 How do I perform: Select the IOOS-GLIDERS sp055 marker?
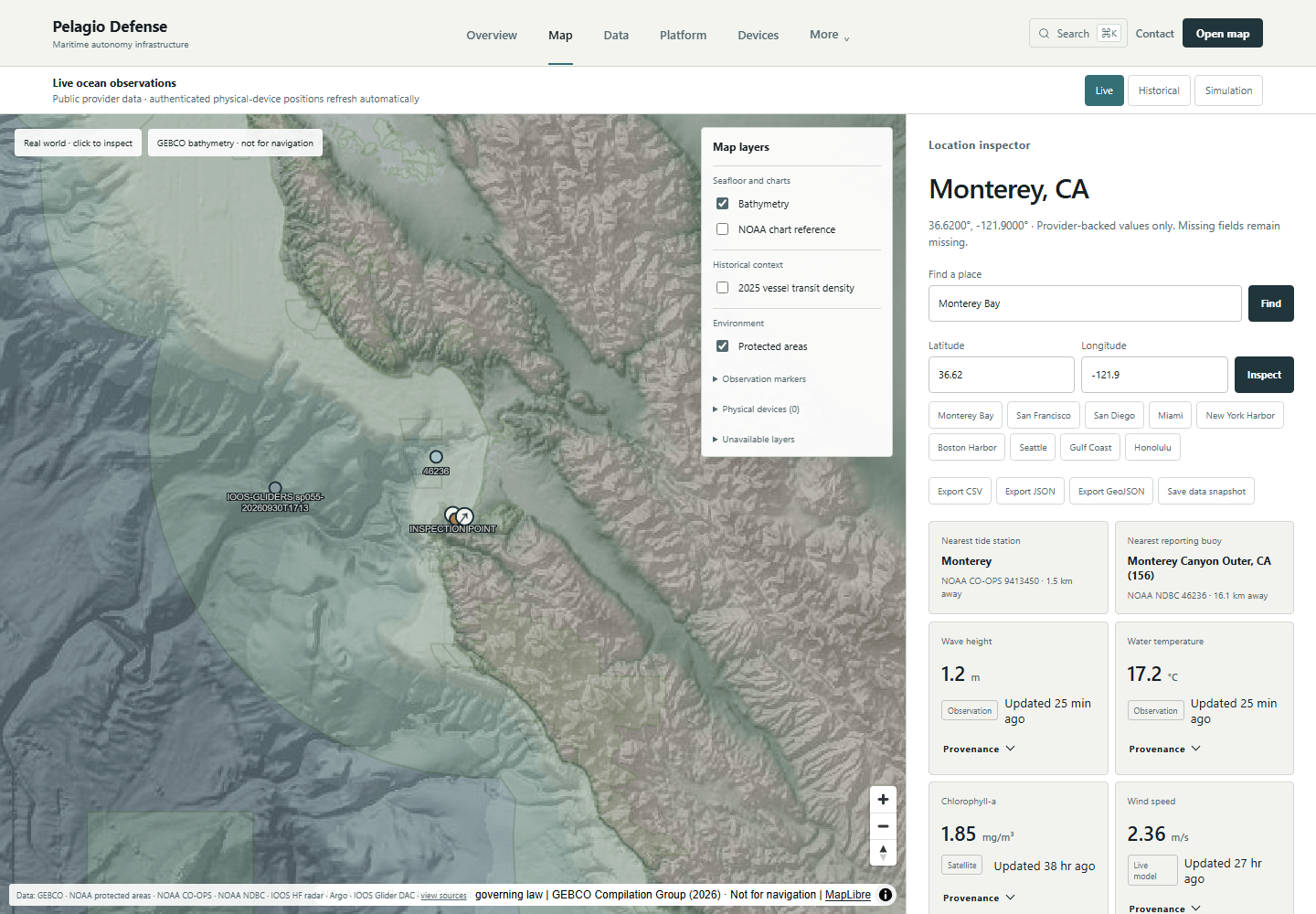275,488
